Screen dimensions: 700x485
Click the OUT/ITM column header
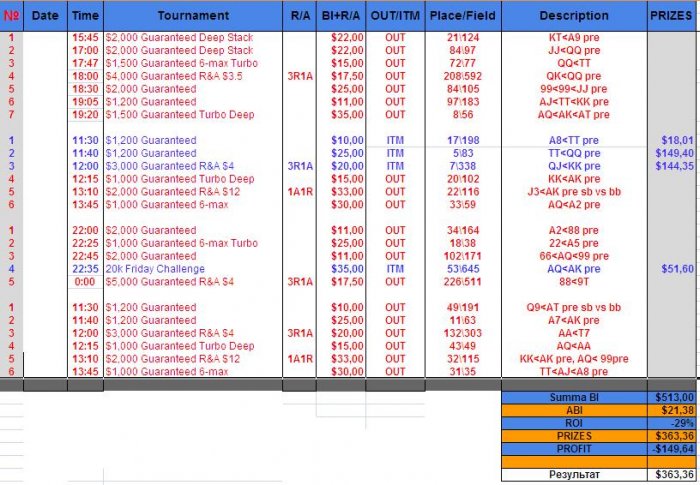395,16
